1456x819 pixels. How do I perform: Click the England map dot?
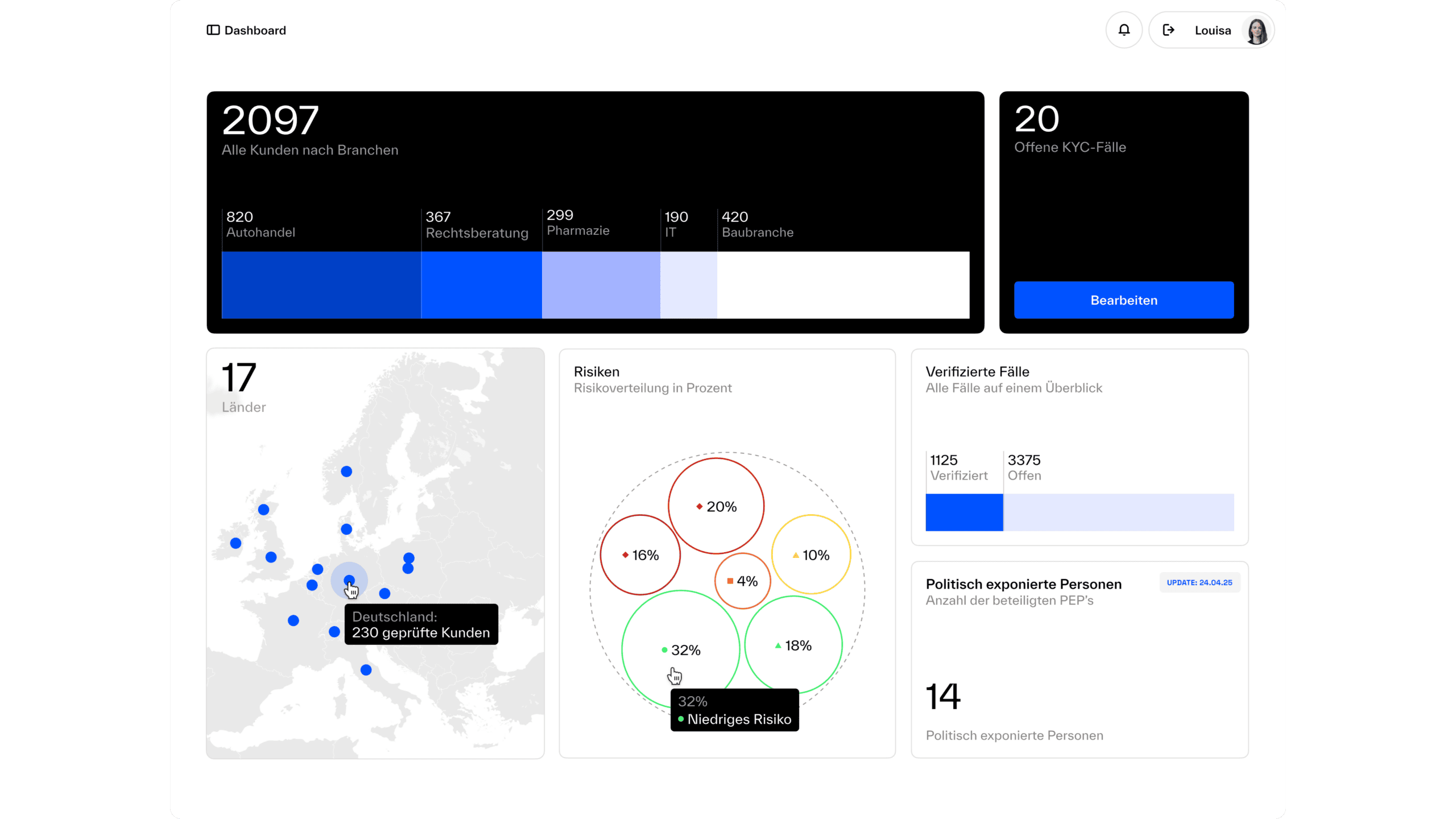coord(271,557)
